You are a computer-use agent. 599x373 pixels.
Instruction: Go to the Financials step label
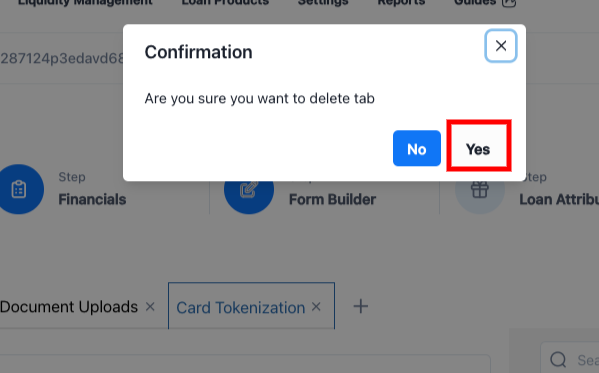click(x=92, y=199)
